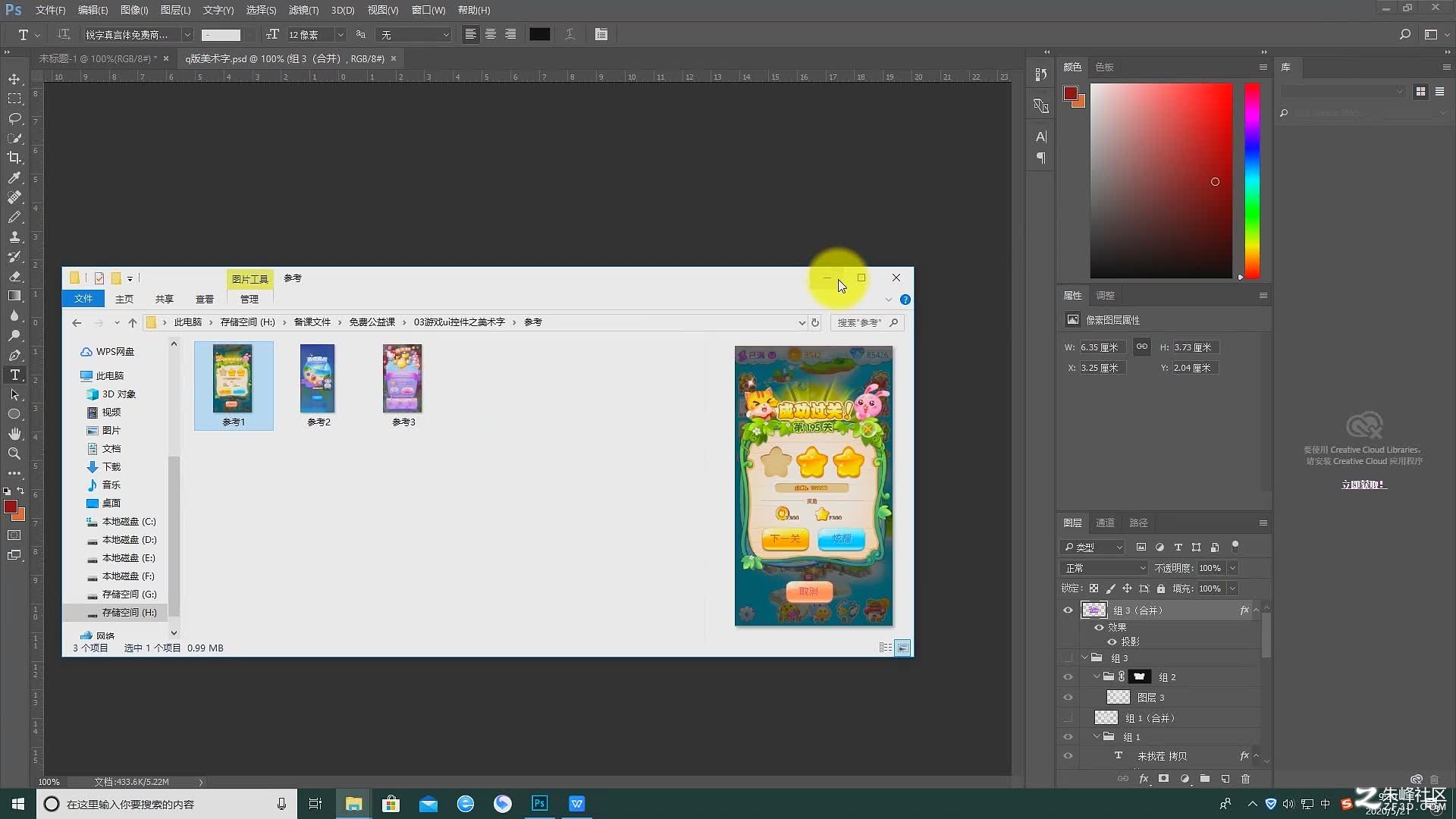Select the Clone Stamp tool
Viewport: 1456px width, 819px height.
pyautogui.click(x=14, y=237)
